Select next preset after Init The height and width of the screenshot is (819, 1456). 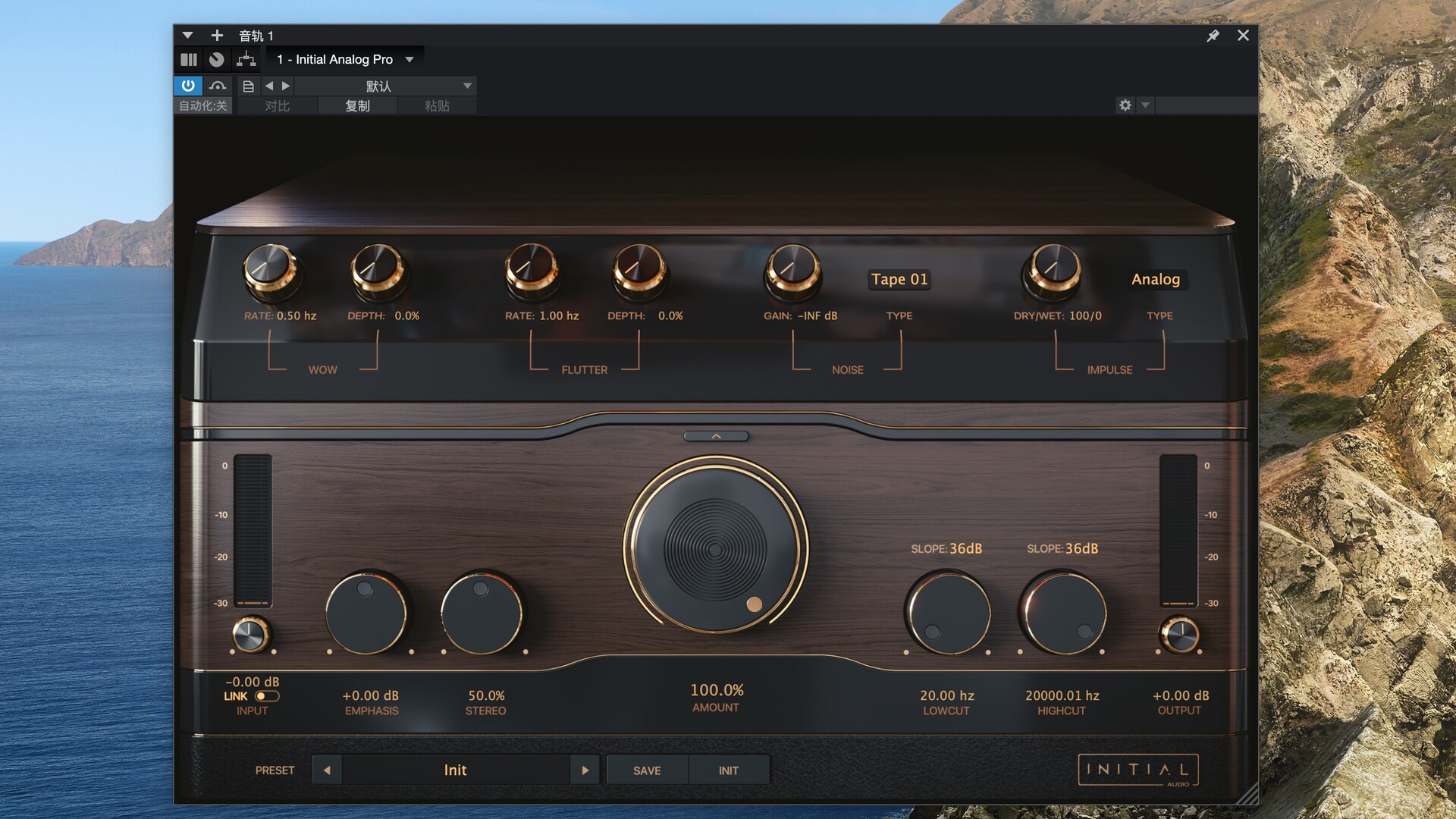coord(585,770)
